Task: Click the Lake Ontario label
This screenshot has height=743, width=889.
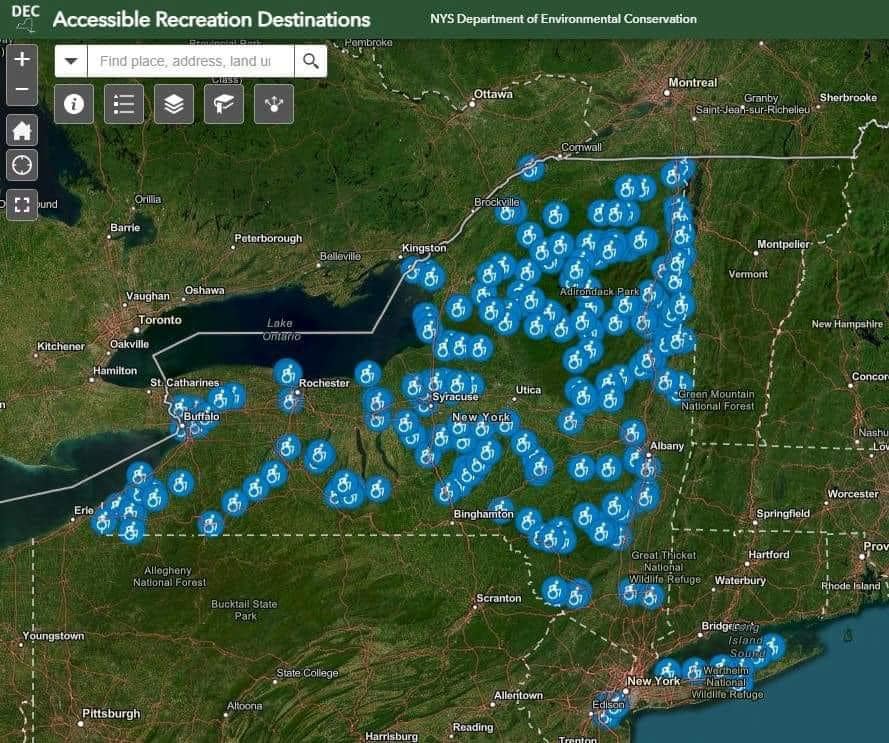Action: point(281,330)
